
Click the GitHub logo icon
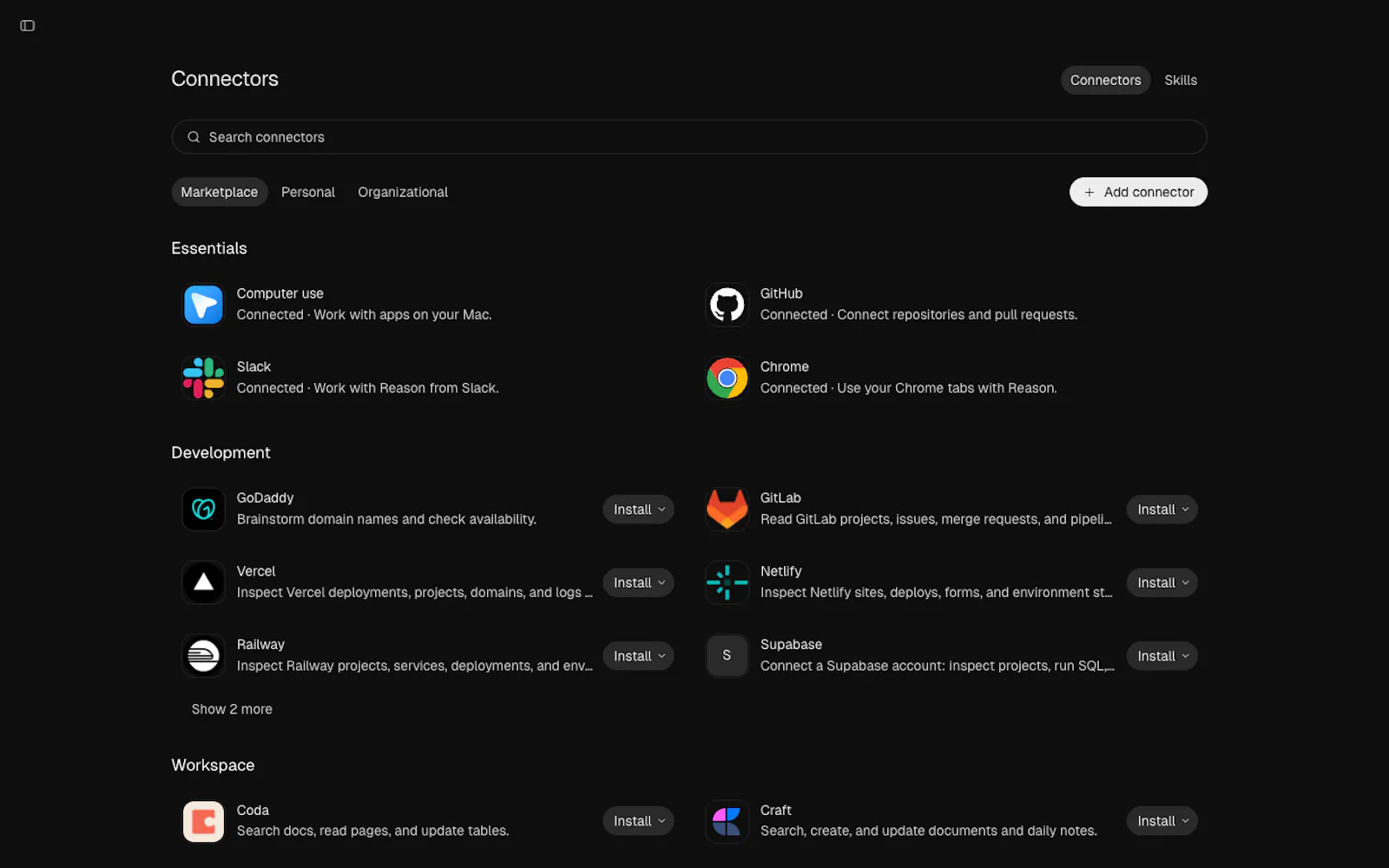(x=727, y=305)
